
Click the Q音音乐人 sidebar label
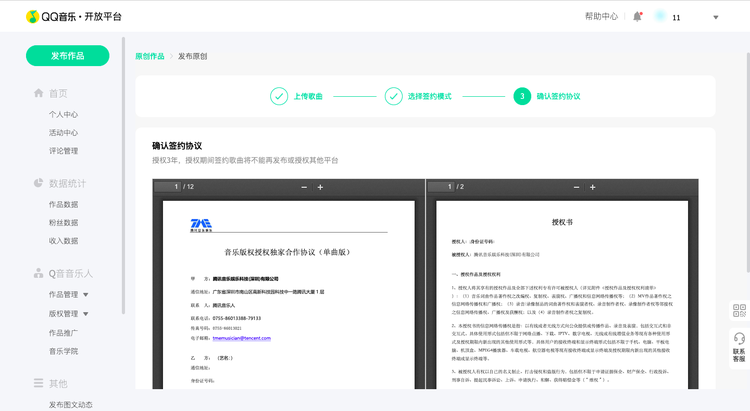click(x=70, y=273)
